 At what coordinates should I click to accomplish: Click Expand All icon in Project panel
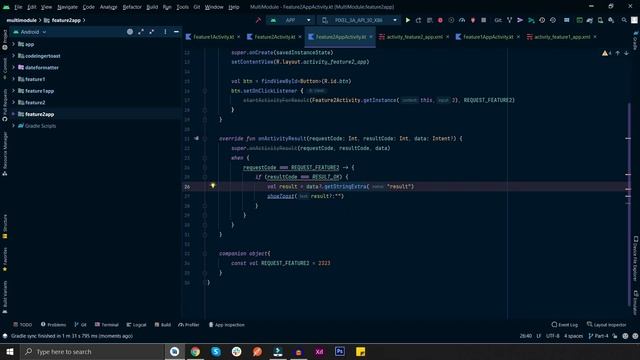click(x=141, y=32)
